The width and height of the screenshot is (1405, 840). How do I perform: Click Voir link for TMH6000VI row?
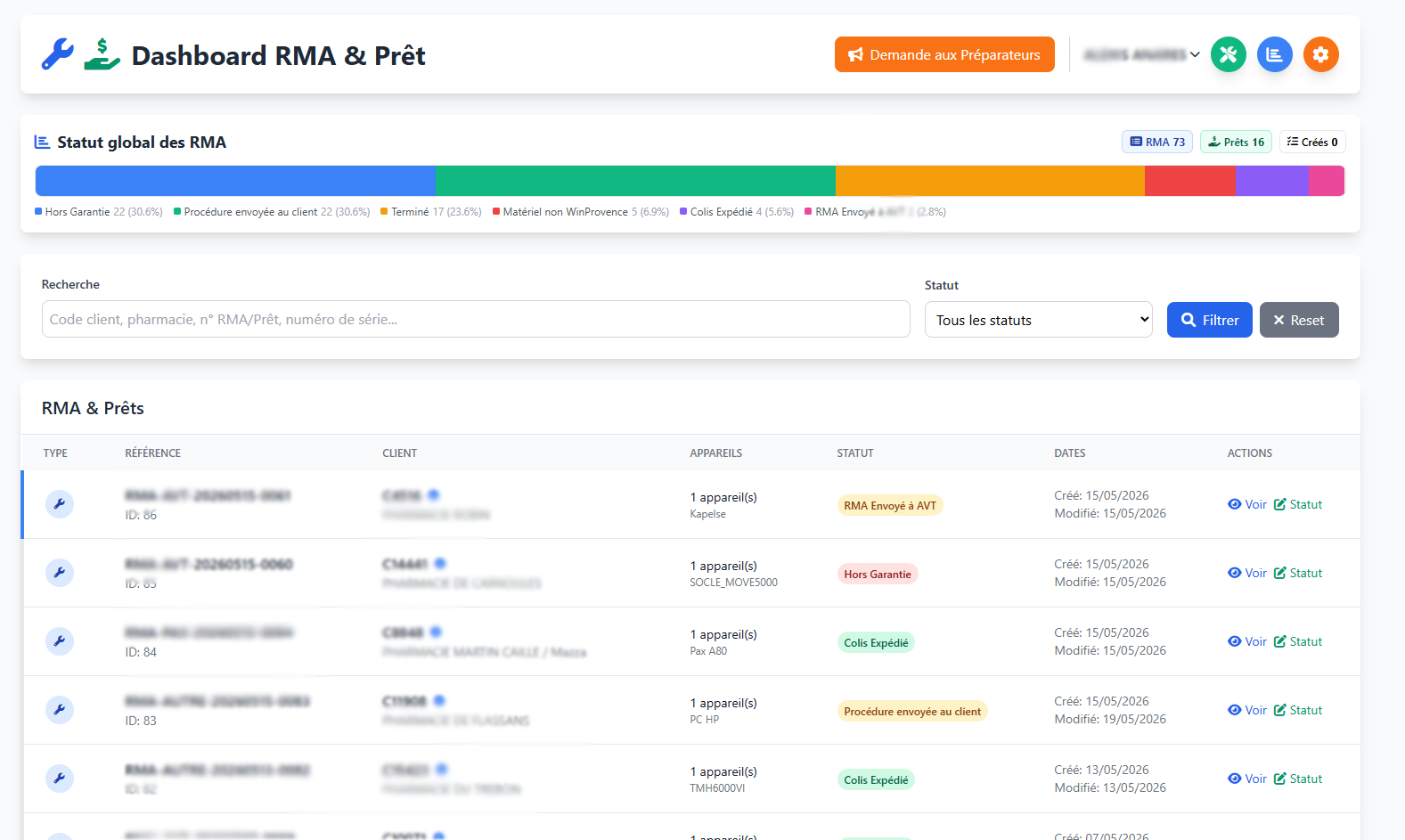click(1247, 779)
